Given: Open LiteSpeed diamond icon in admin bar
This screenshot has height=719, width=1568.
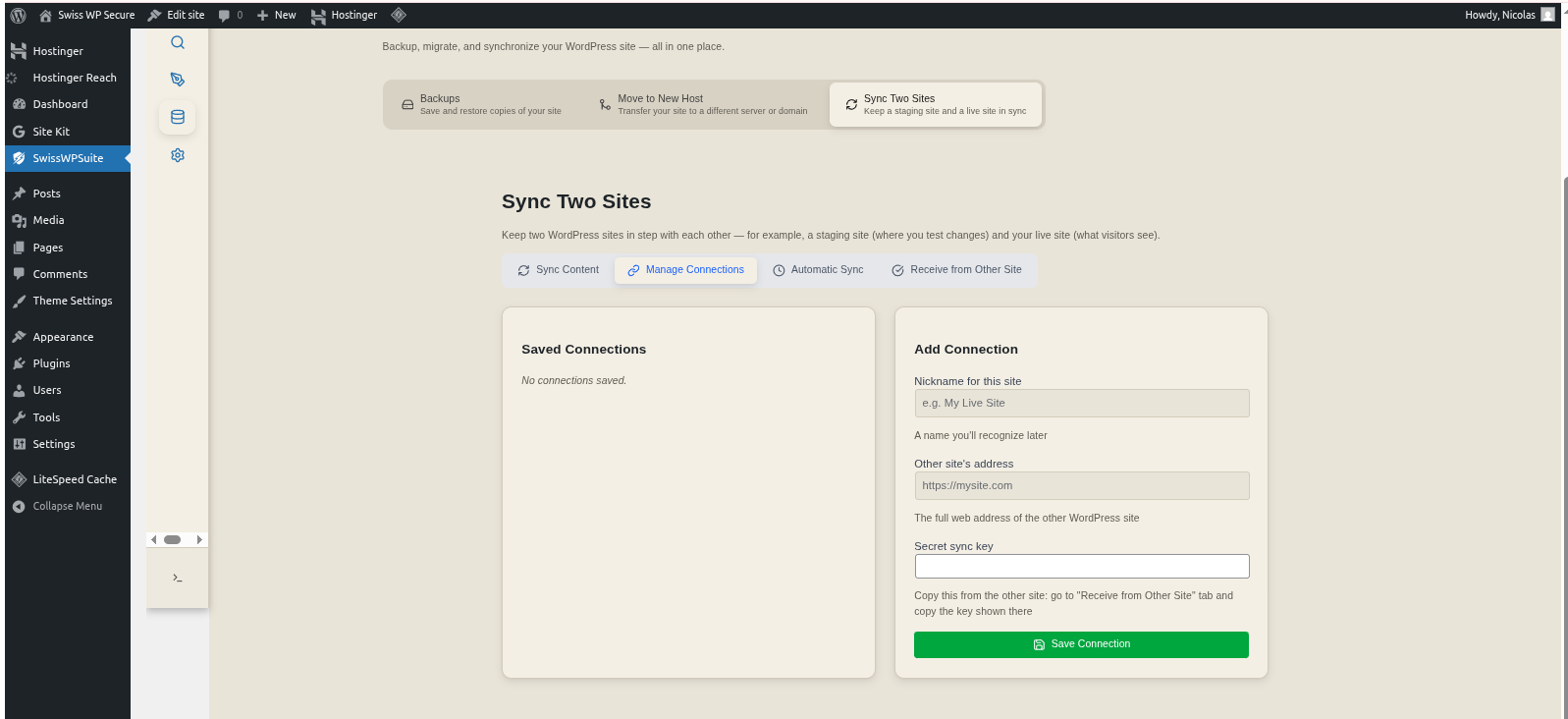Looking at the screenshot, I should tap(399, 15).
